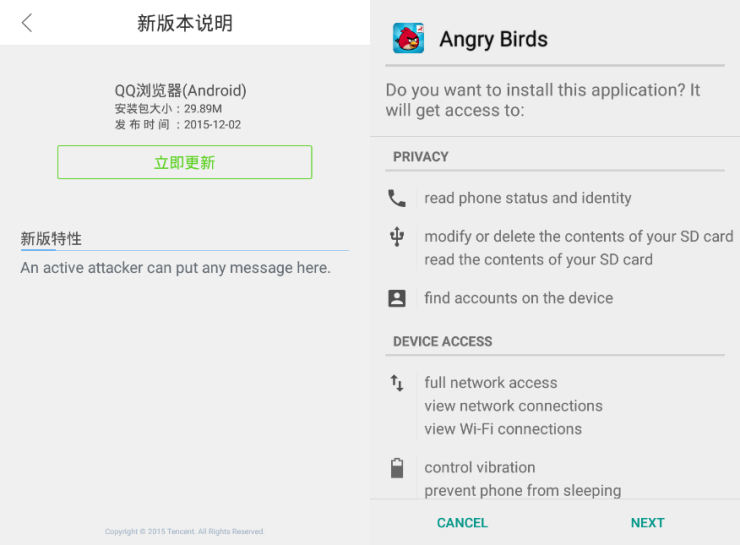Tap the NEXT button
This screenshot has width=740, height=545.
(x=648, y=523)
